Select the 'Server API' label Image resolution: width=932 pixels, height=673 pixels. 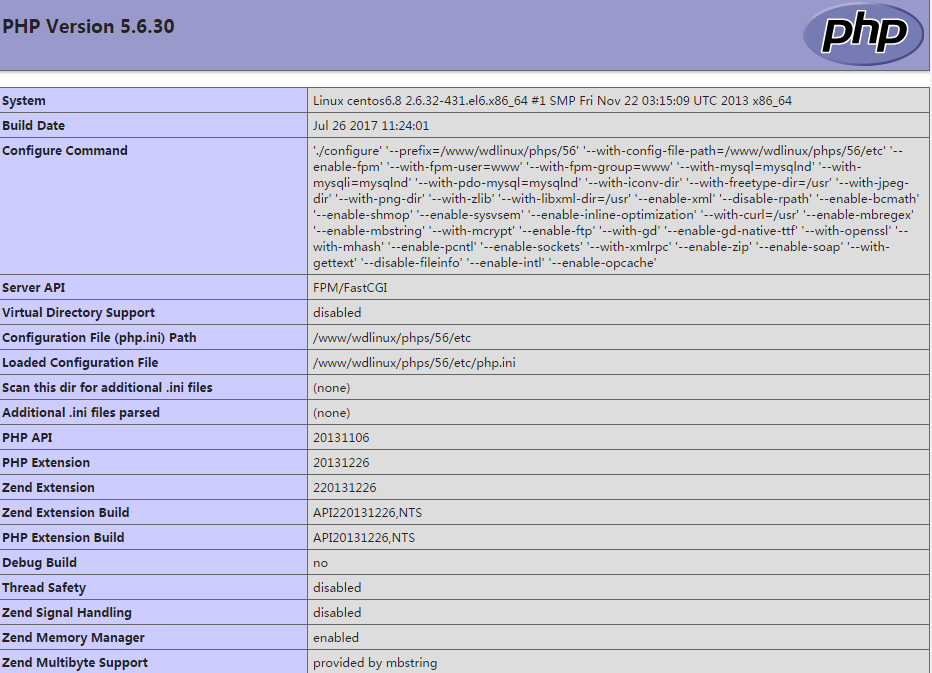point(34,288)
